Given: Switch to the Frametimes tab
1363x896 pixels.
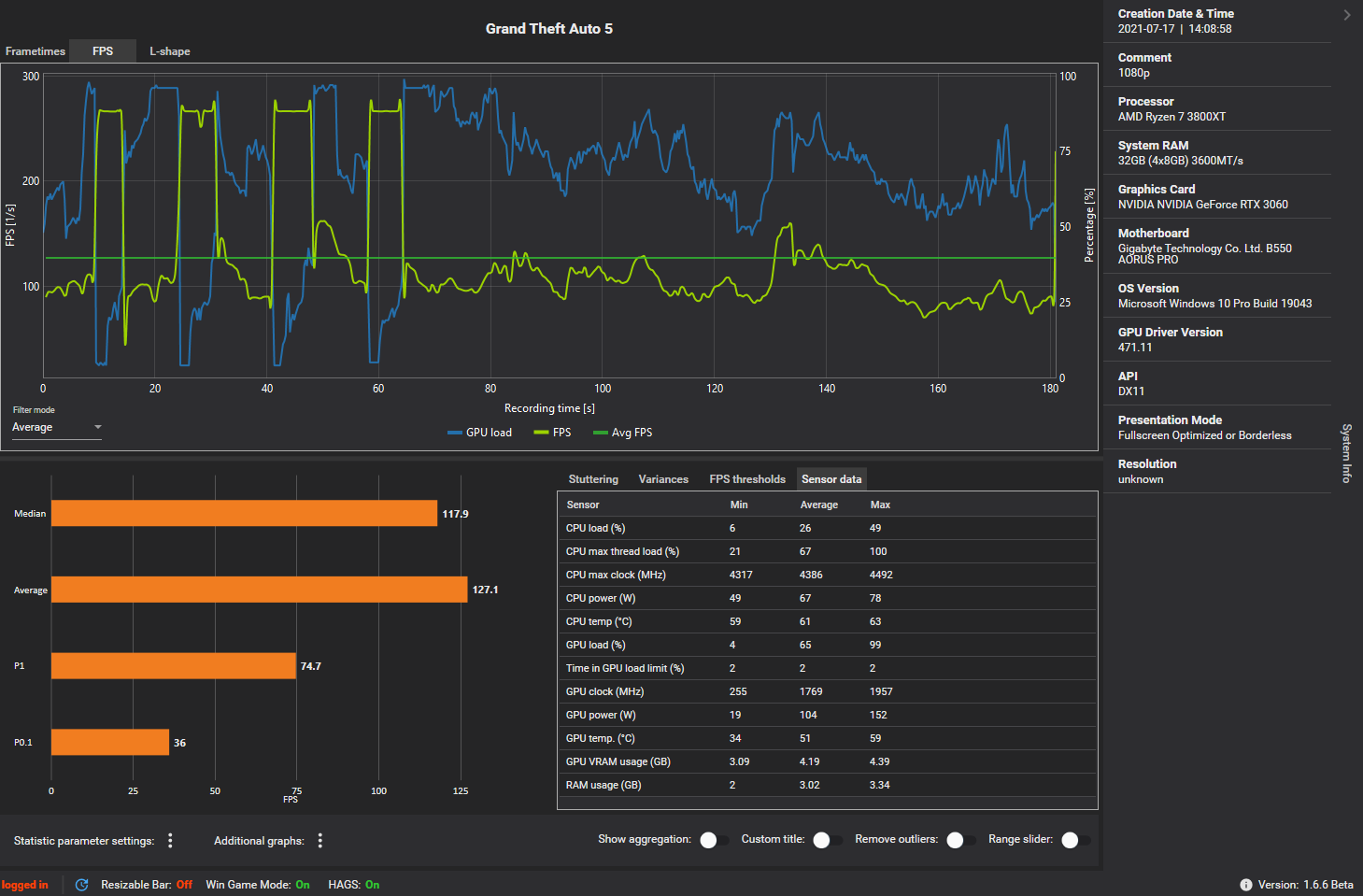Looking at the screenshot, I should (x=35, y=51).
